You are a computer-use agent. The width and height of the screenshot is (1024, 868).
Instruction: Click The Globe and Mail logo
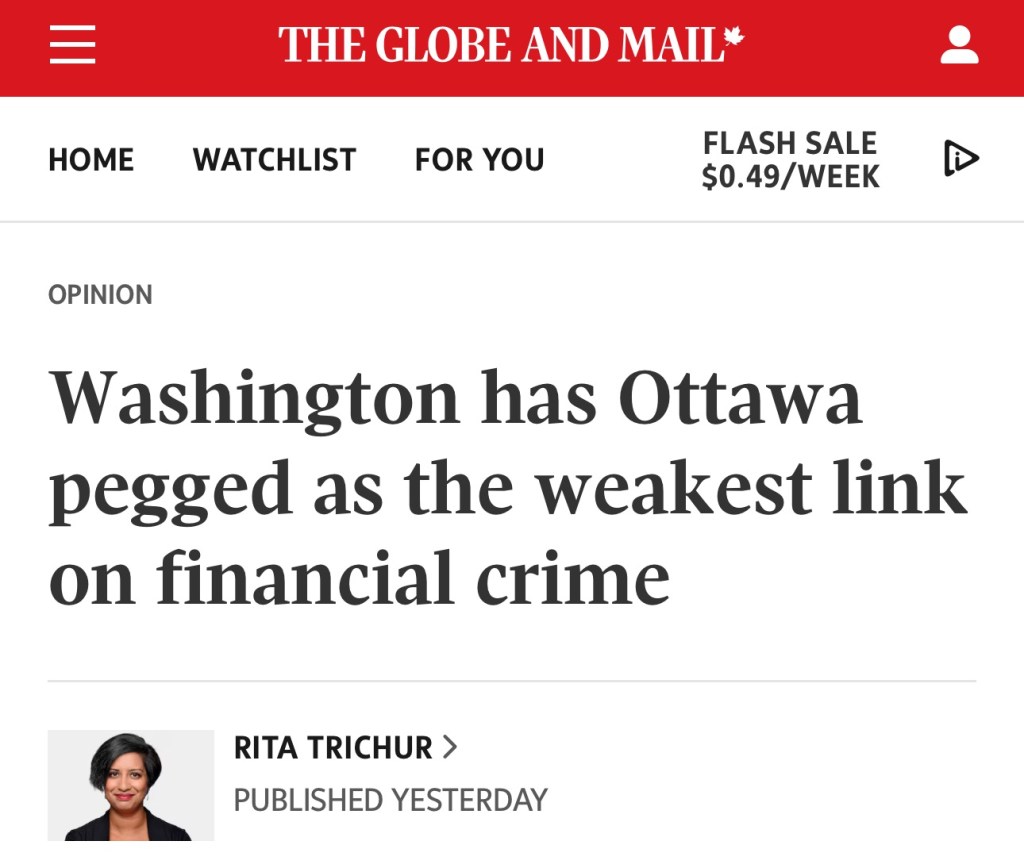pyautogui.click(x=500, y=46)
